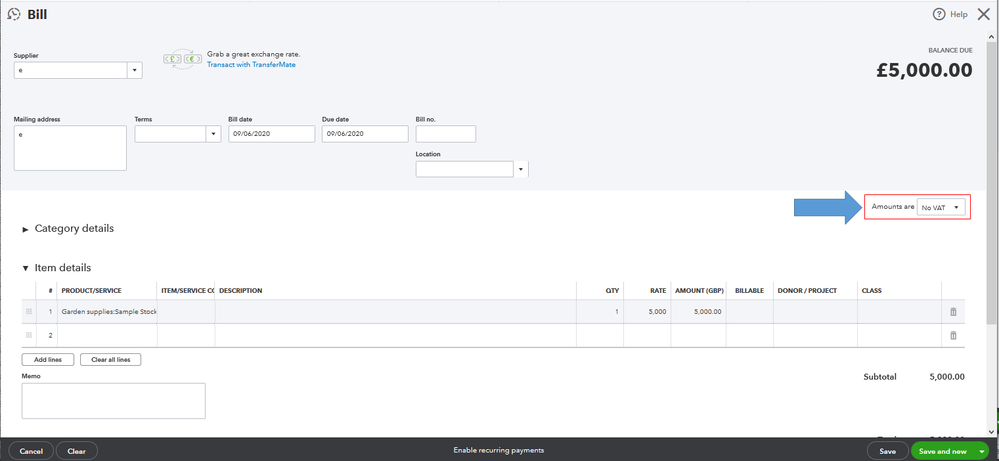This screenshot has height=461, width=999.
Task: Grab drag handle icon for line 1
Action: coord(29,311)
